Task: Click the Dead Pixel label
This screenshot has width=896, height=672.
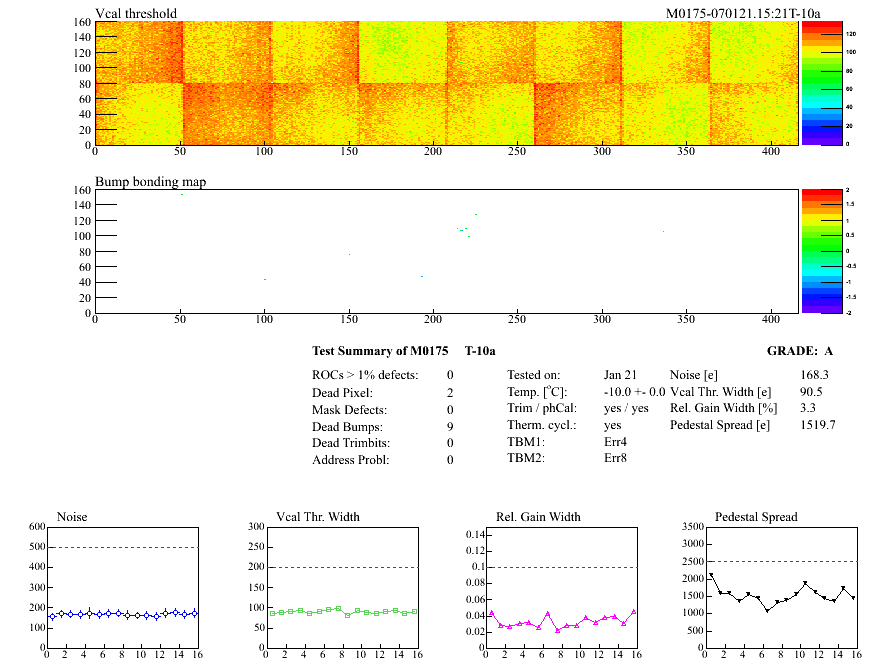Action: [341, 392]
